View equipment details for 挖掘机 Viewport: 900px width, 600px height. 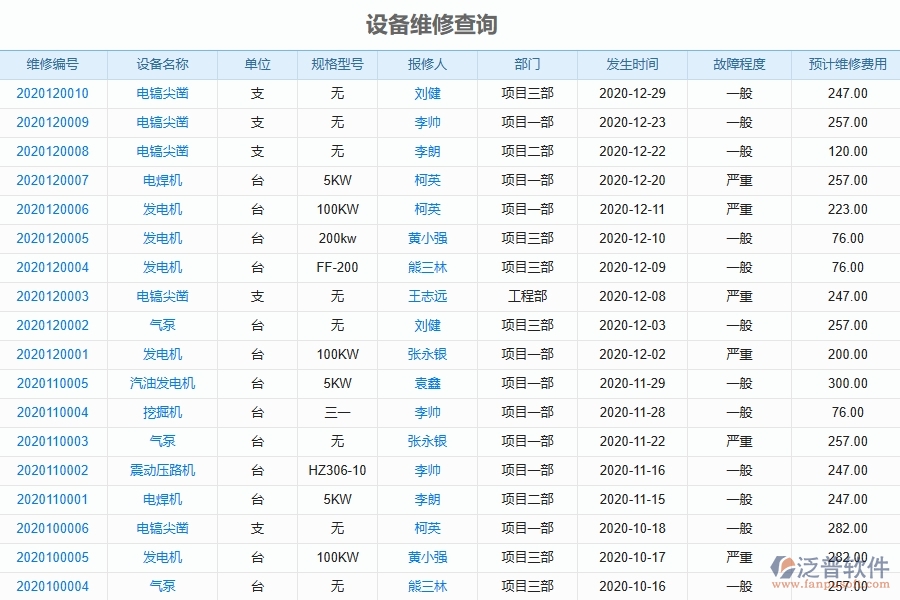pyautogui.click(x=160, y=412)
